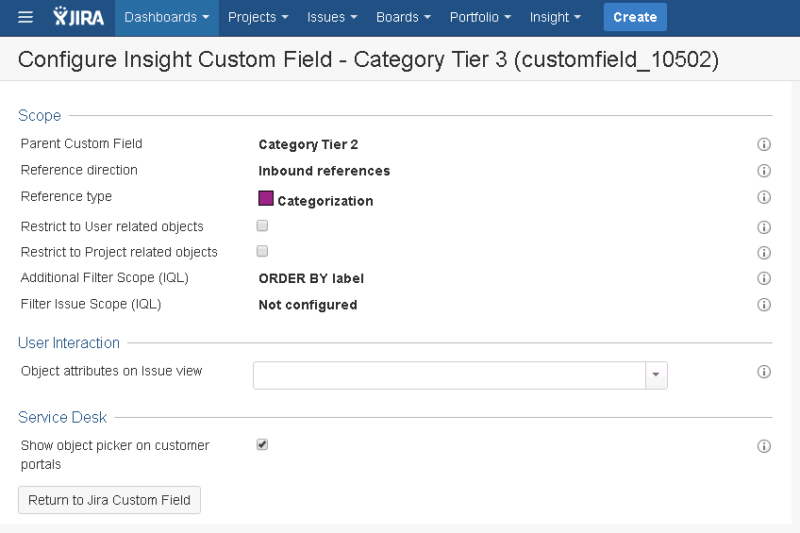Click Return to Jira Custom Field
This screenshot has height=533, width=800.
[109, 500]
